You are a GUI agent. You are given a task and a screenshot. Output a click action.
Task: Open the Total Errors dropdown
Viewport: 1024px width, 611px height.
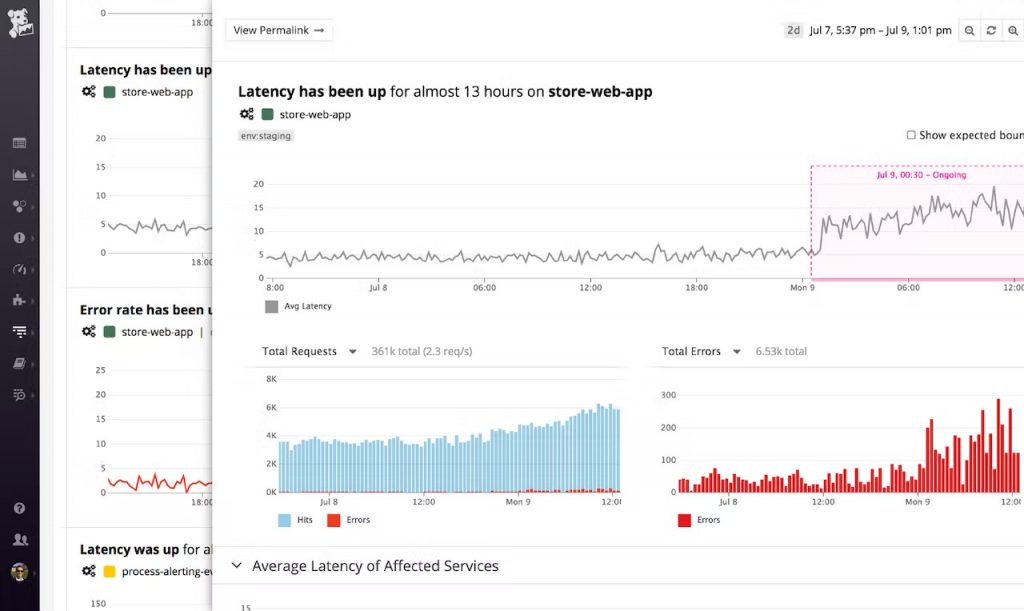click(737, 351)
